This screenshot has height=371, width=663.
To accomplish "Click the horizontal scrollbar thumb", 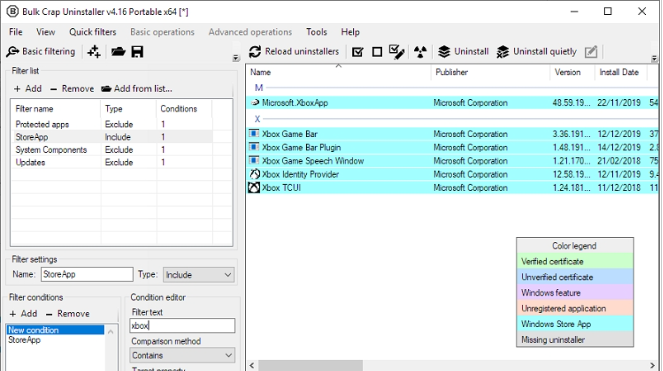I will 311,366.
